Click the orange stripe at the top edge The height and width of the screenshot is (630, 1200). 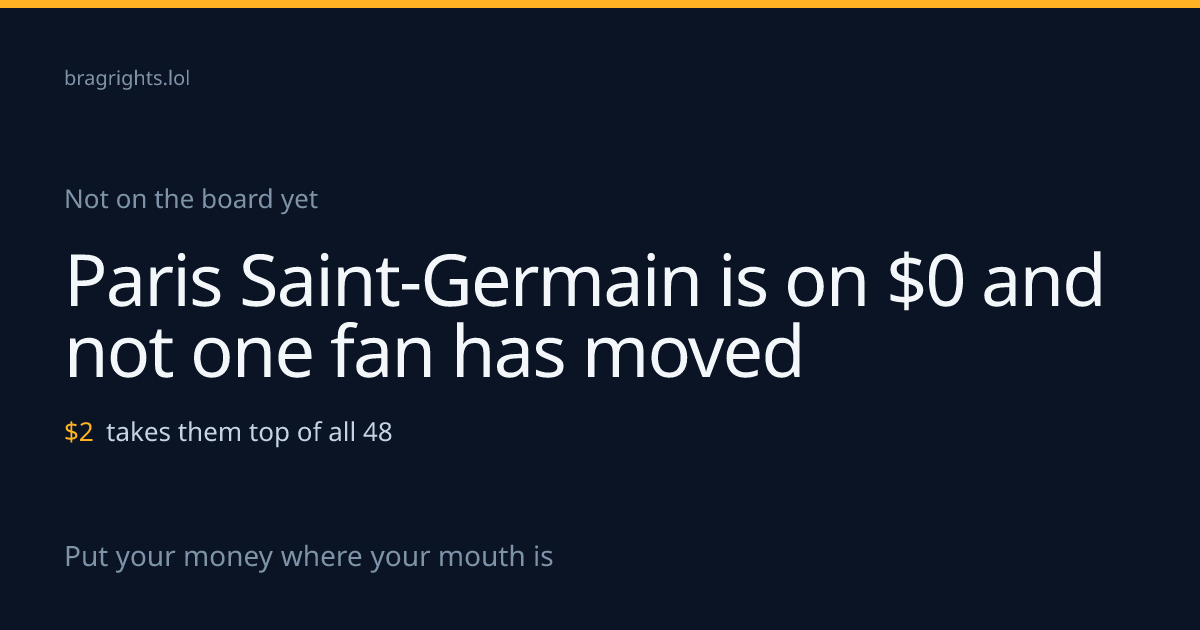click(600, 4)
